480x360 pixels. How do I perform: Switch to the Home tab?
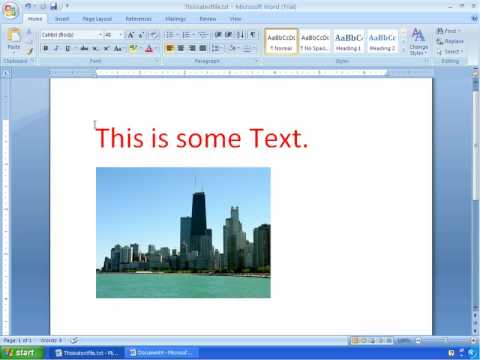[x=35, y=19]
